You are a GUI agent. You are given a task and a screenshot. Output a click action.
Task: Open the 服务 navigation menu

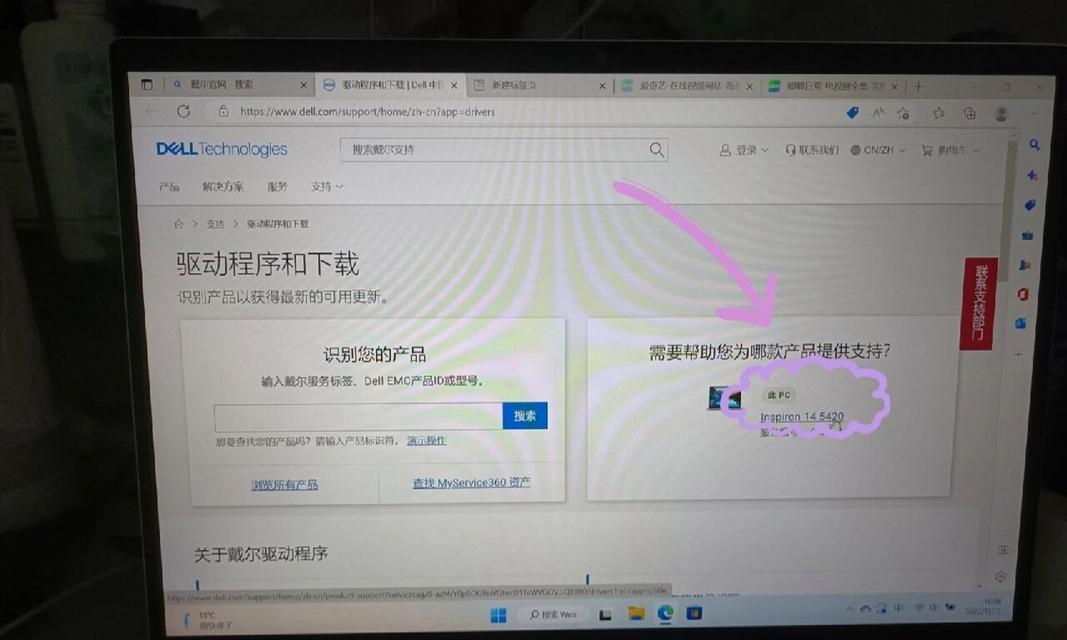(x=277, y=186)
